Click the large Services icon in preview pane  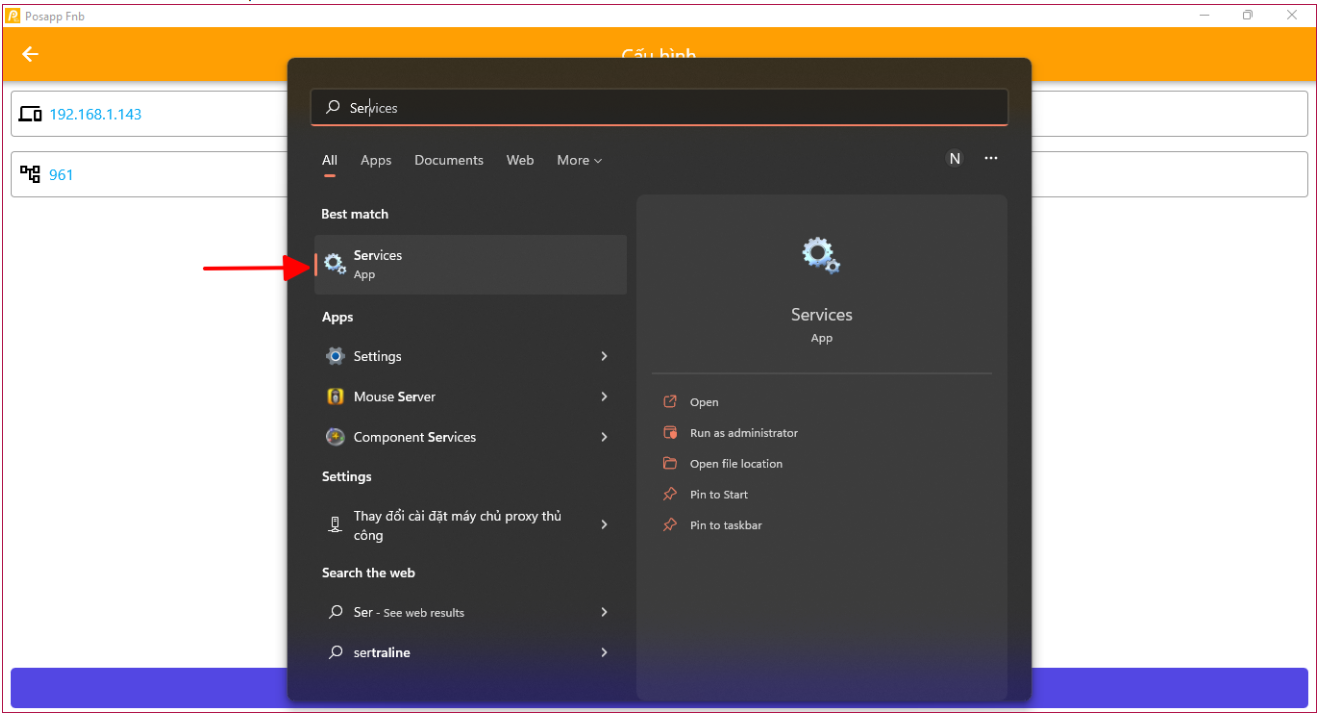[821, 256]
